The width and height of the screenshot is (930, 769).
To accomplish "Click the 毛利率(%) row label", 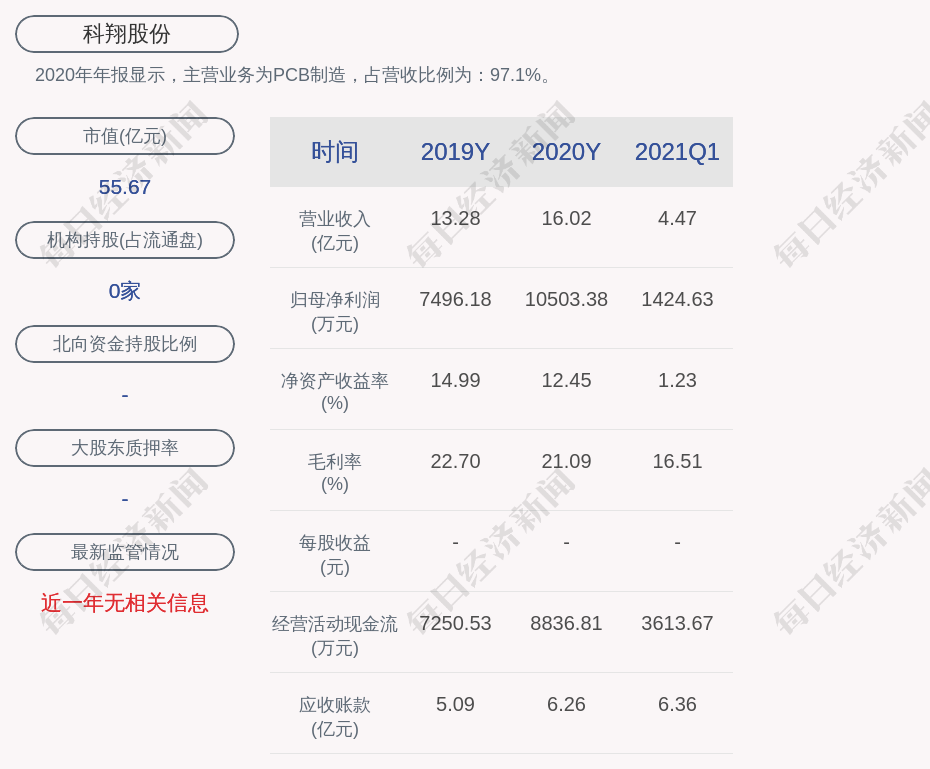I will tap(334, 472).
